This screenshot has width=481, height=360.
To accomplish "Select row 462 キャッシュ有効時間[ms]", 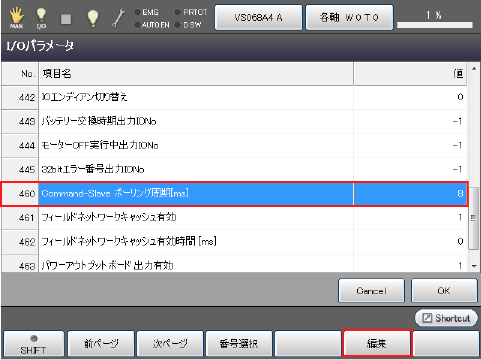I will coord(234,242).
